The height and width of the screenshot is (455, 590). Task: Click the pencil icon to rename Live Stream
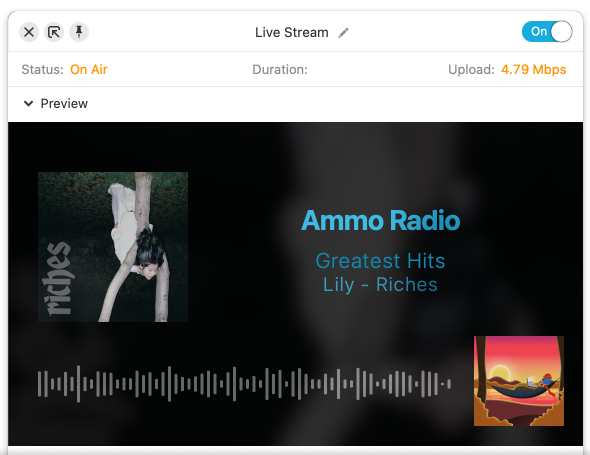[x=343, y=33]
